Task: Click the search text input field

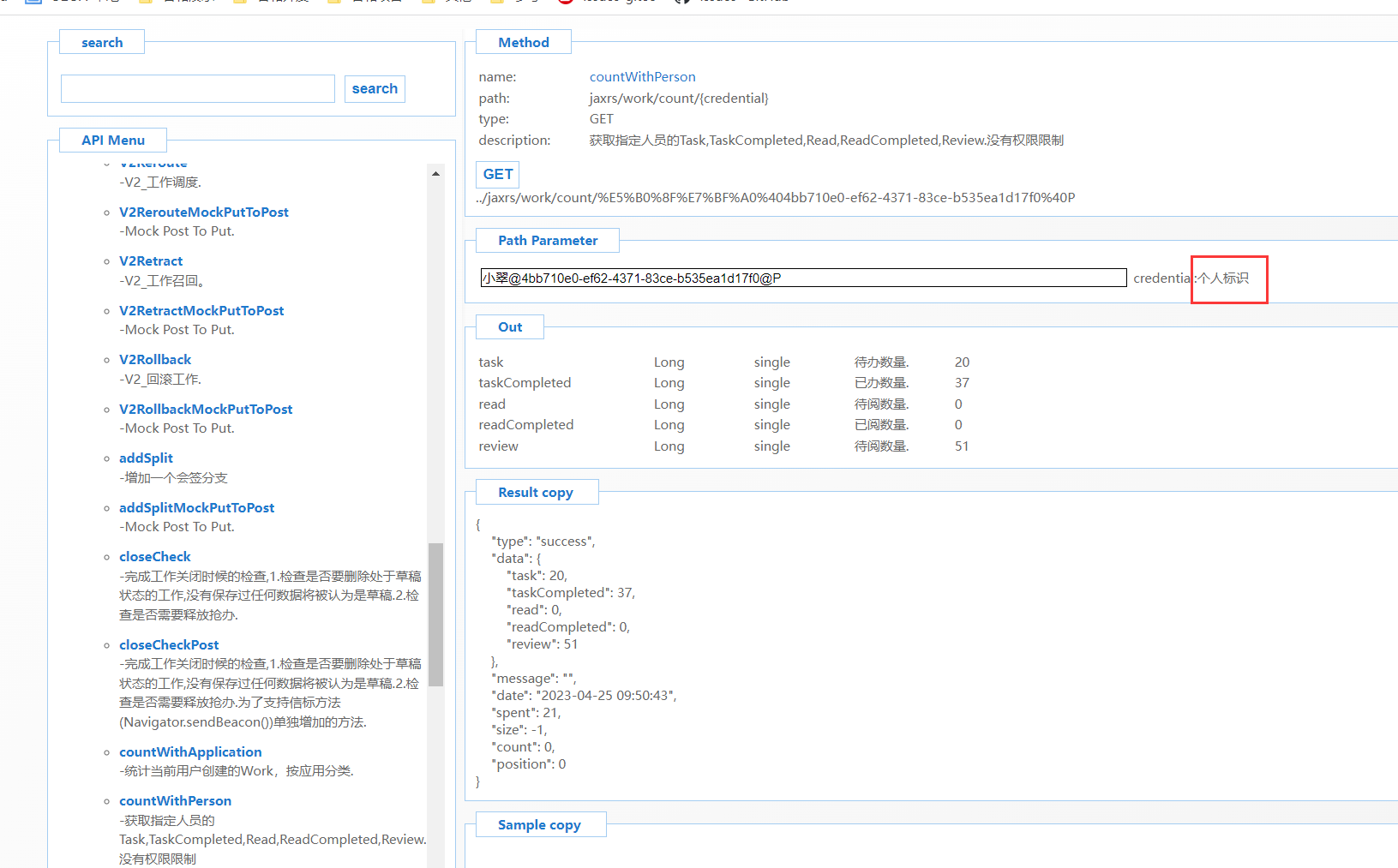Action: point(197,89)
